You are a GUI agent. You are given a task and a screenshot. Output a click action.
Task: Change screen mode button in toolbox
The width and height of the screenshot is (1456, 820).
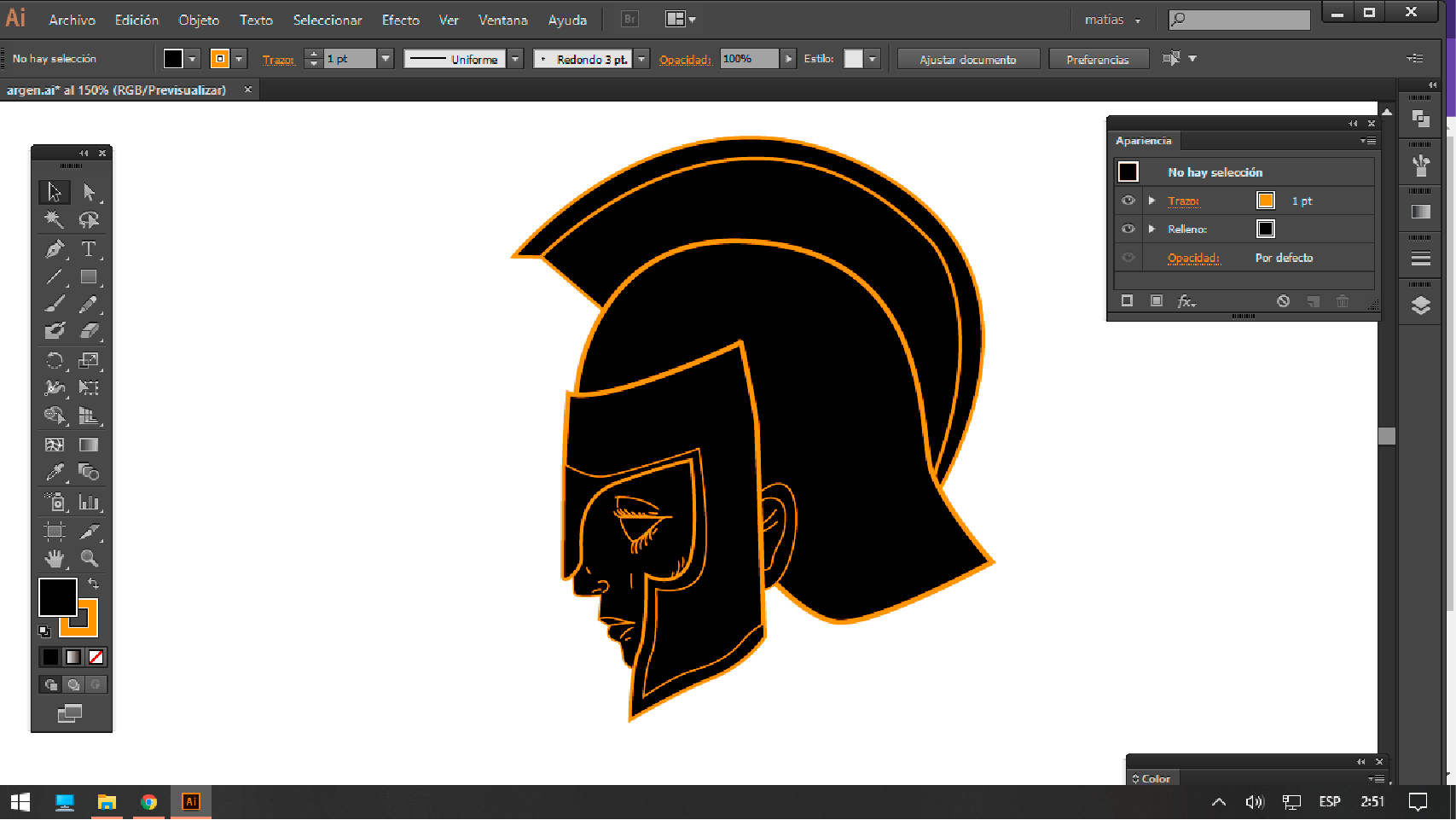coord(70,713)
